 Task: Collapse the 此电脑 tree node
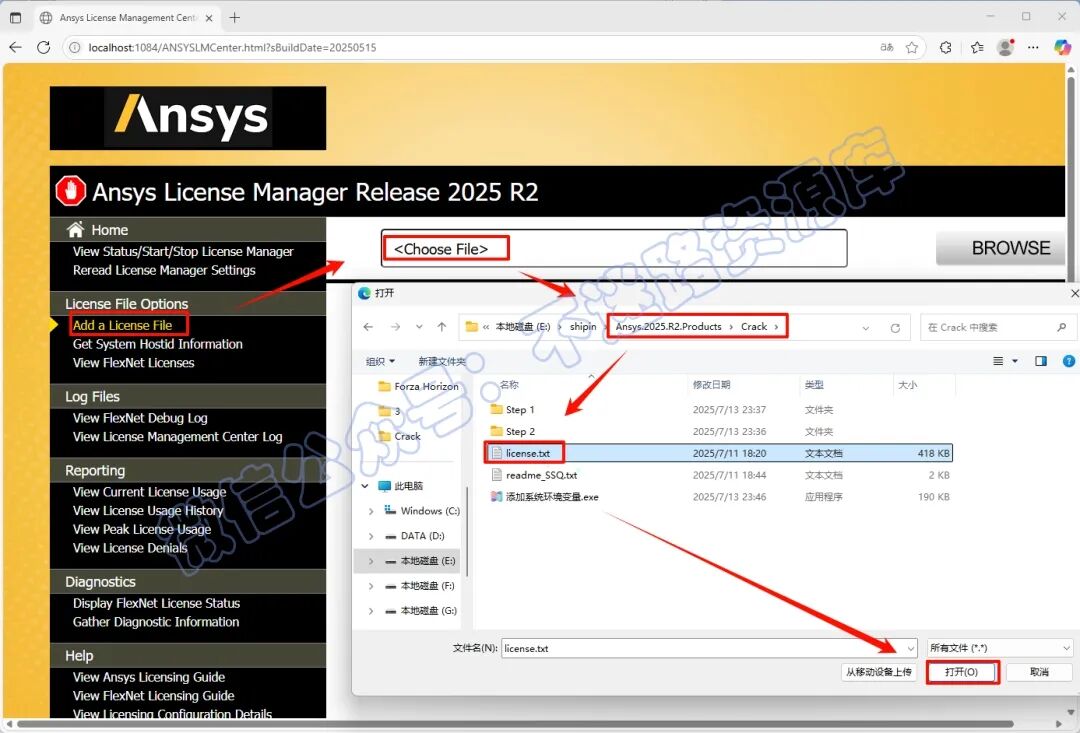pyautogui.click(x=365, y=486)
